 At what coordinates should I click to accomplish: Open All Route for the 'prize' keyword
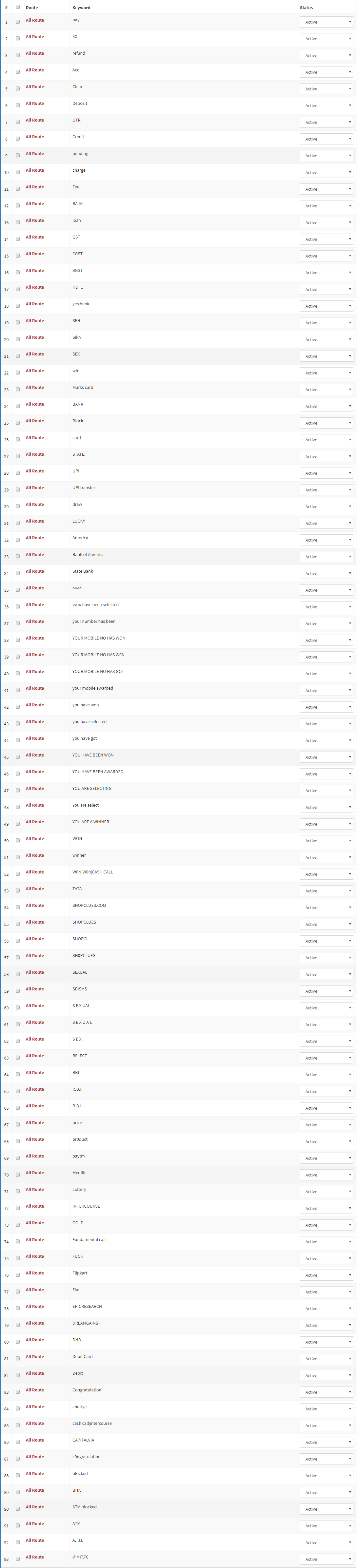(35, 1122)
